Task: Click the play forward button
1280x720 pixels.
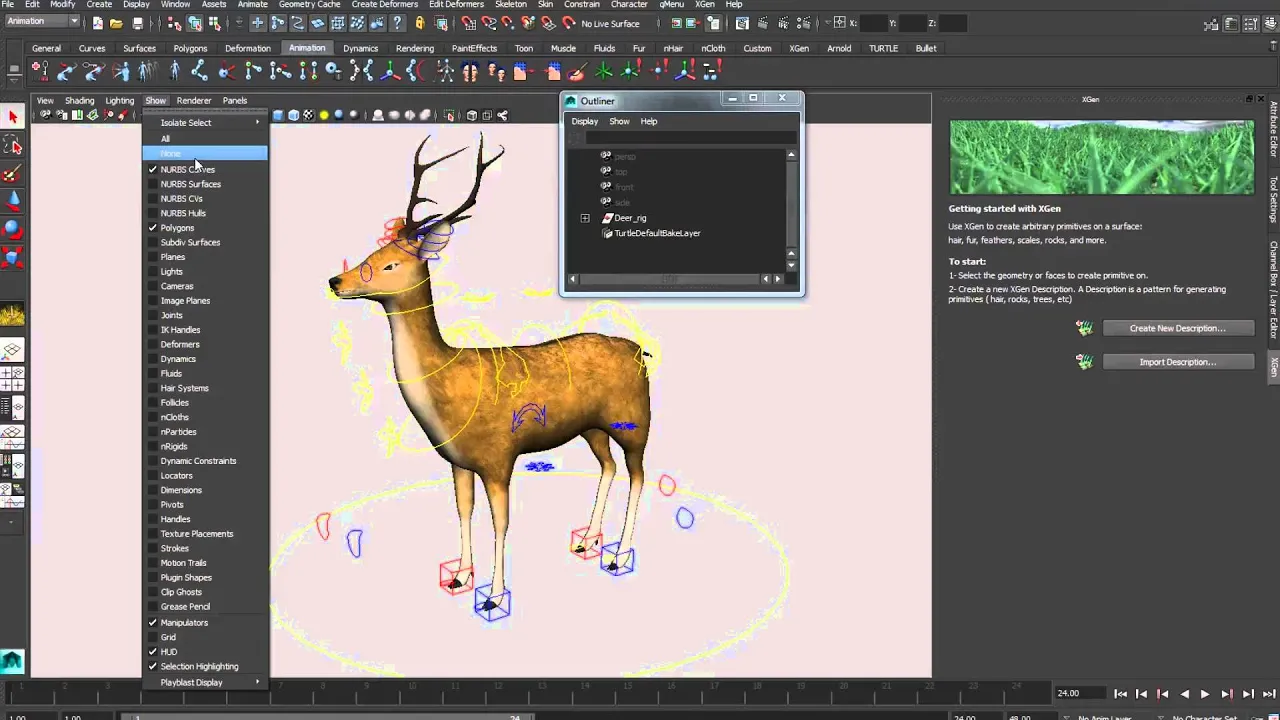Action: coord(1205,694)
